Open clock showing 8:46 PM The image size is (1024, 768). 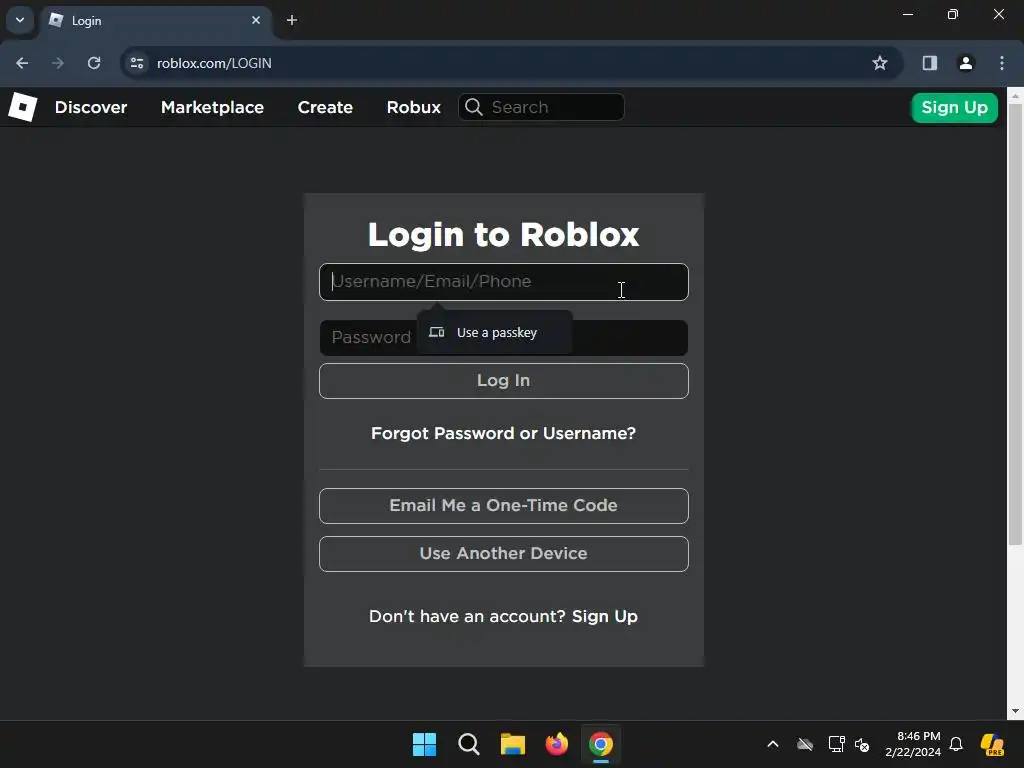tap(913, 744)
